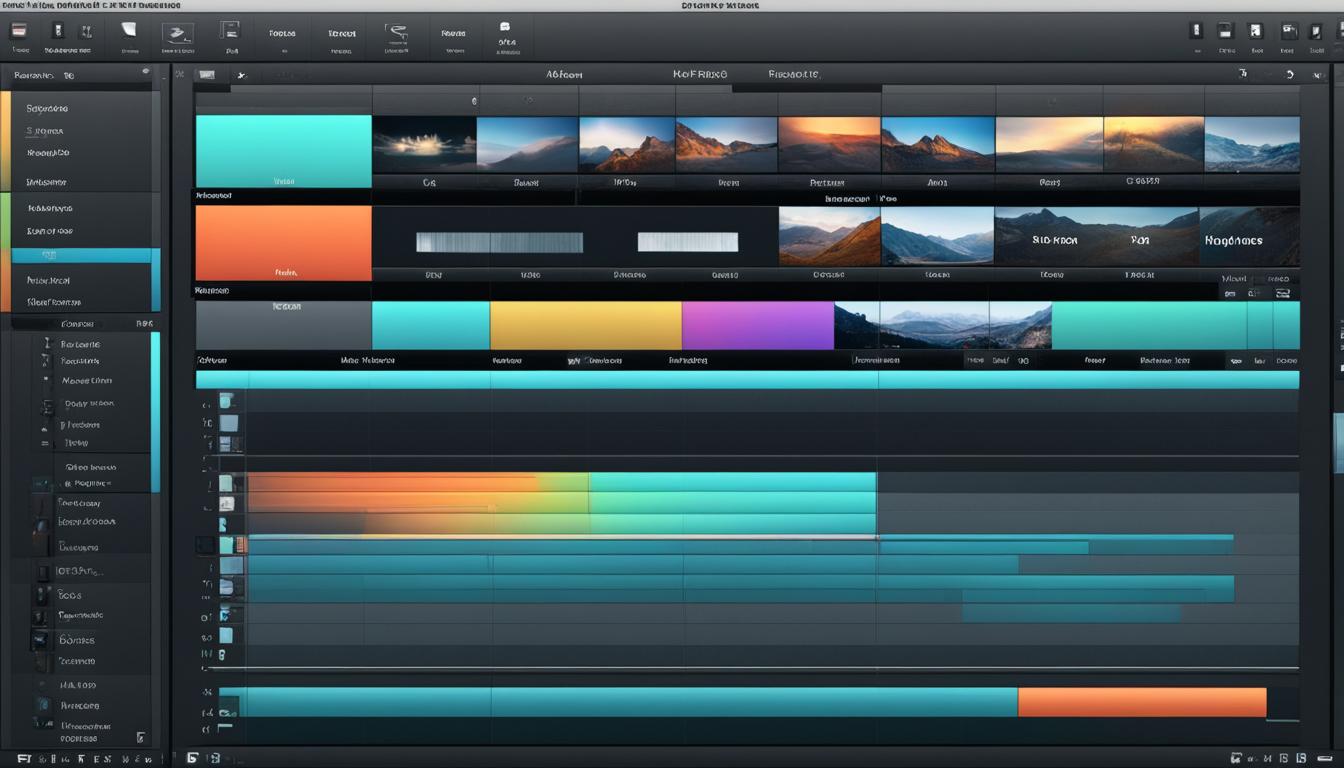Viewport: 1344px width, 768px height.
Task: Click the curved undo arrow above the timeline
Action: [x=1290, y=74]
